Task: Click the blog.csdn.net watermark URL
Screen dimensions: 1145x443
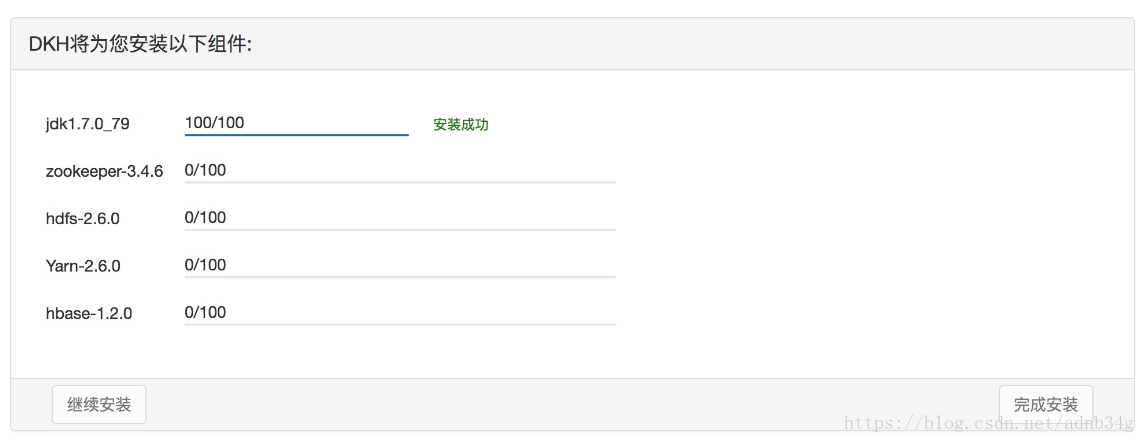Action: point(989,424)
